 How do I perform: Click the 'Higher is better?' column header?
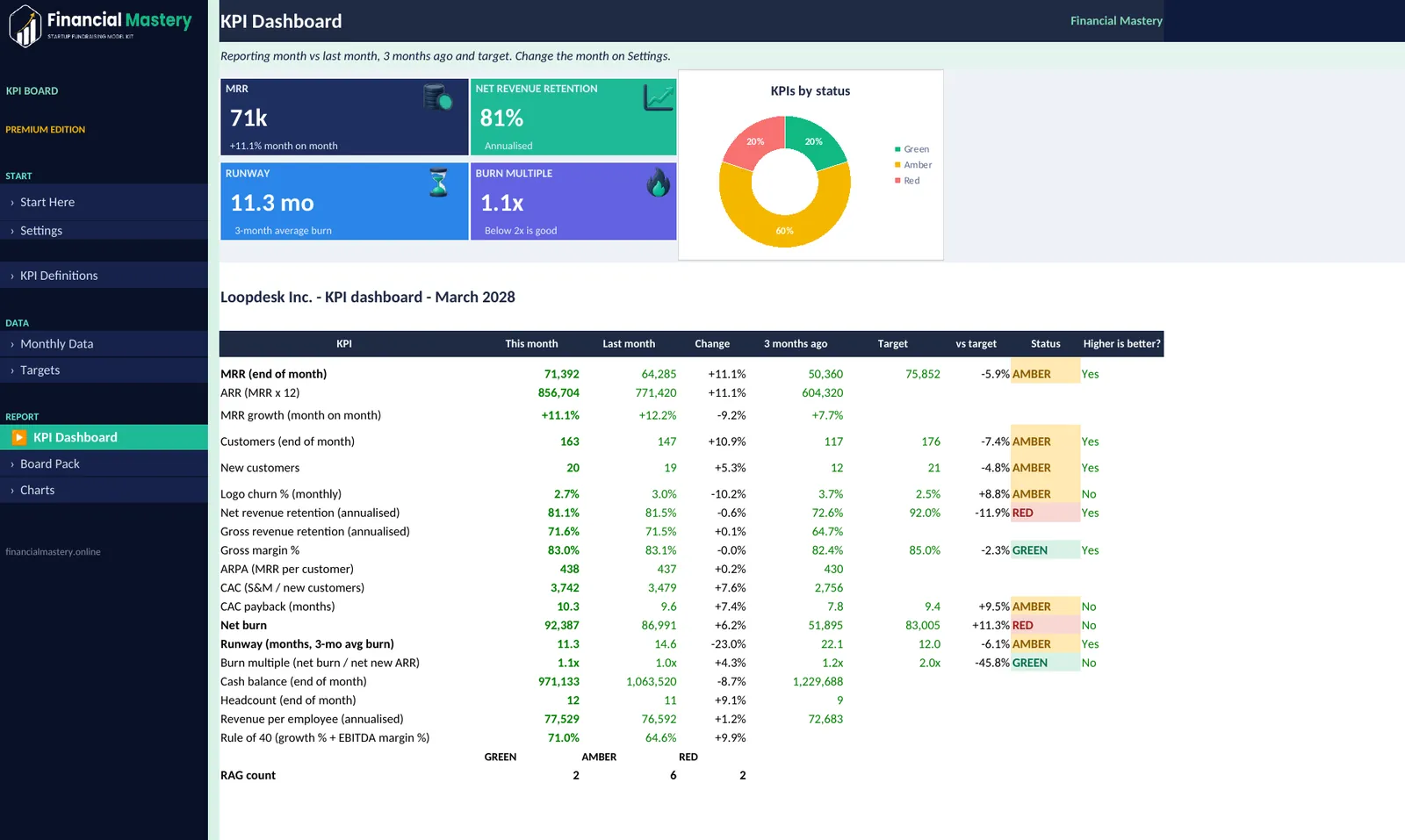click(x=1121, y=344)
